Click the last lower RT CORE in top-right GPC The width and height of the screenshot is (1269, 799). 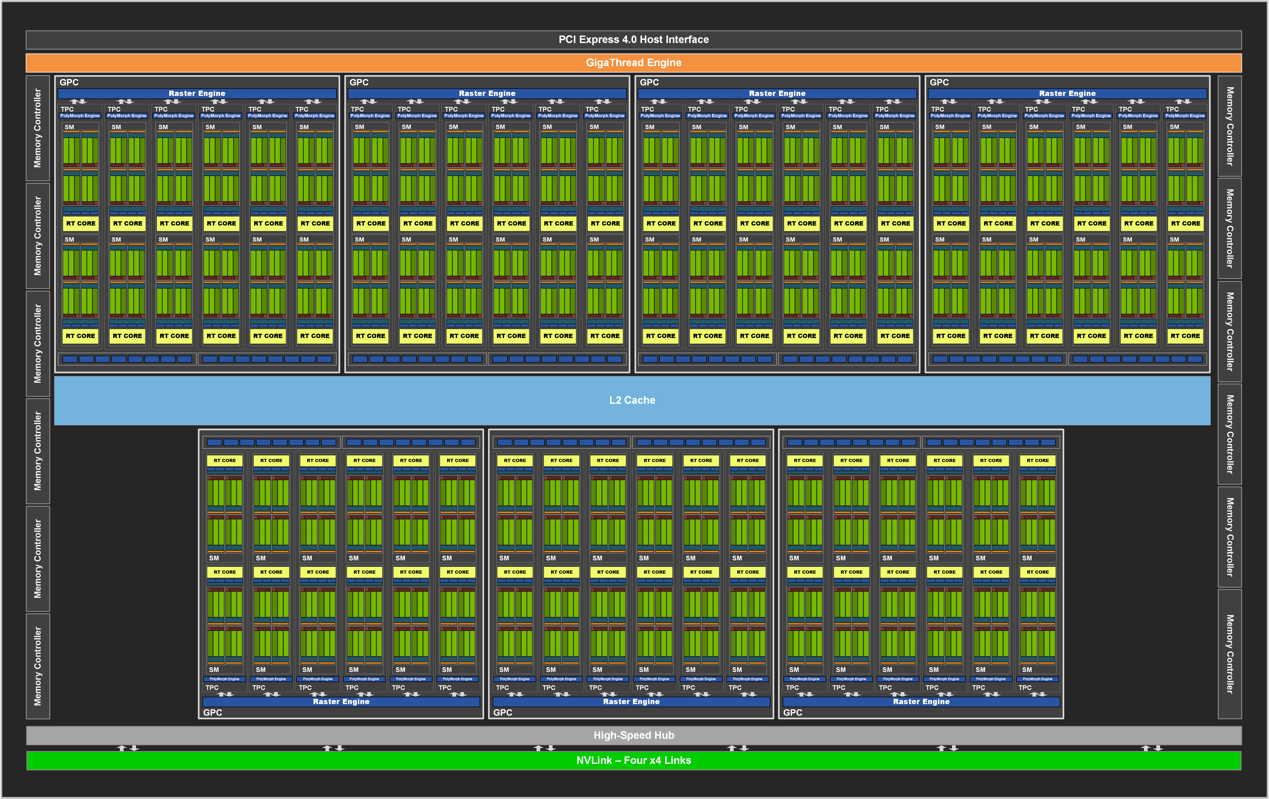coord(1185,336)
